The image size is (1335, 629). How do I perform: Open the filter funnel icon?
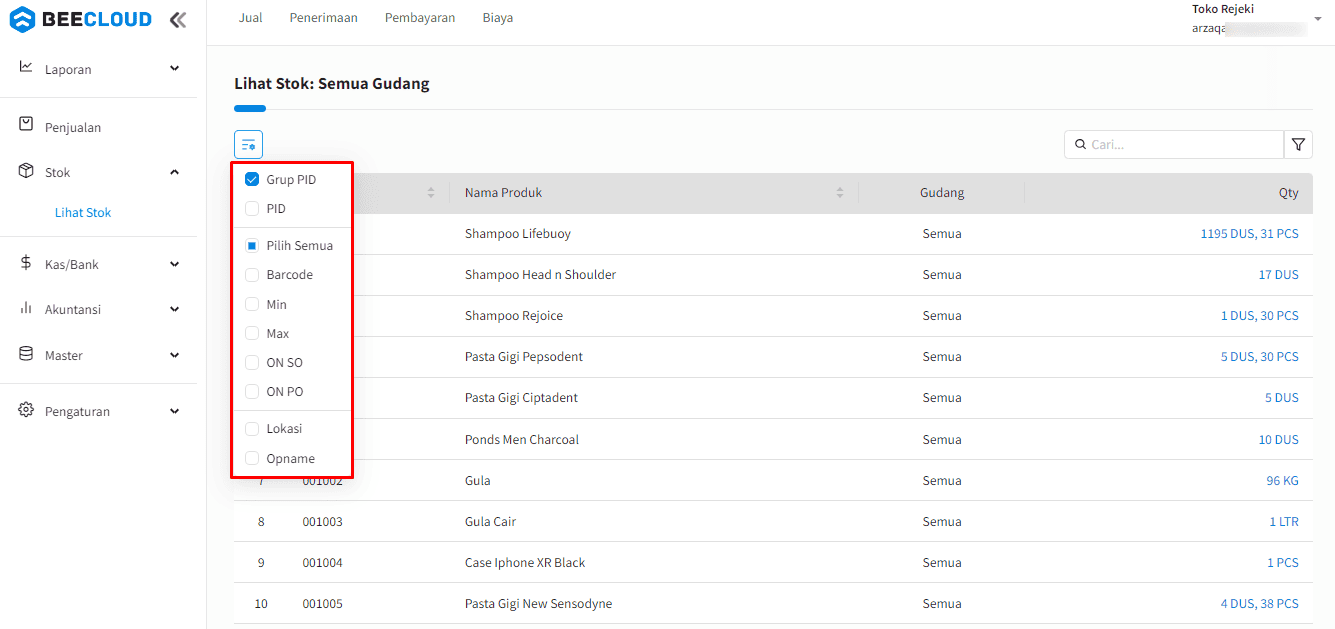(1298, 145)
